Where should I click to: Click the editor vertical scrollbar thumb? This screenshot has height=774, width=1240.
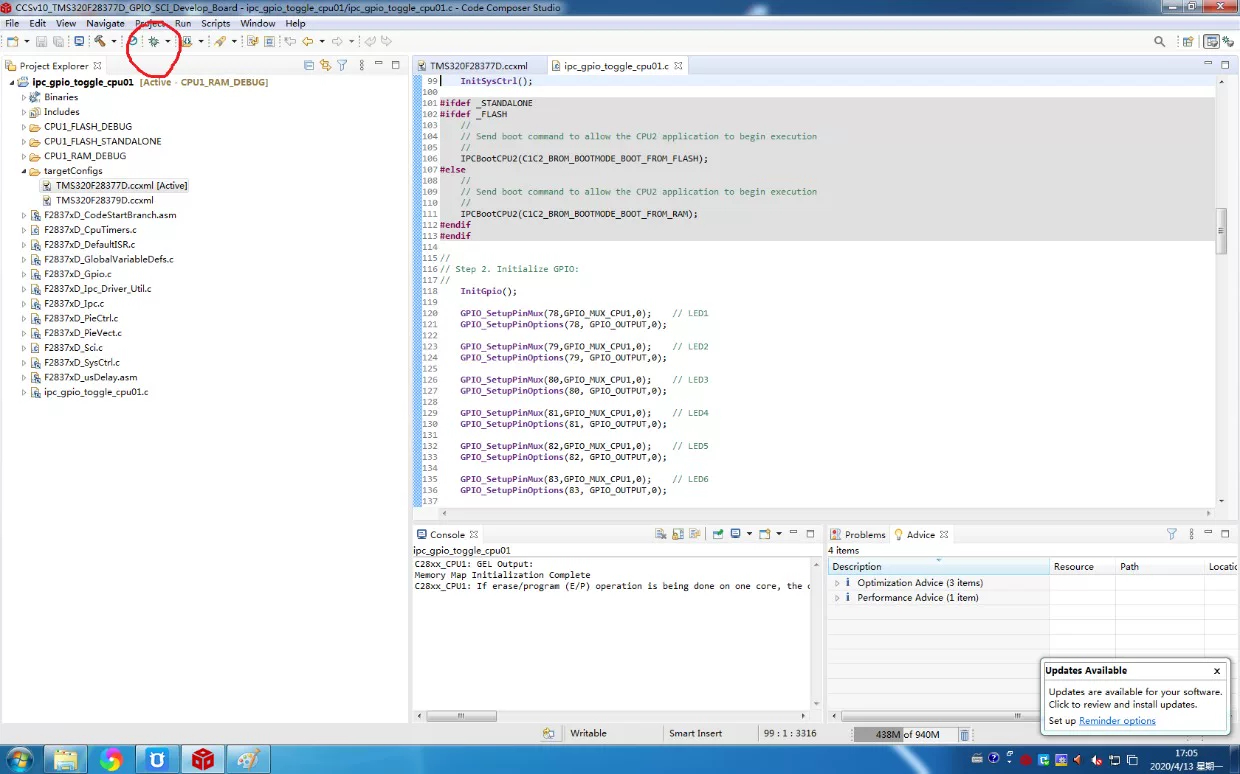pyautogui.click(x=1221, y=231)
